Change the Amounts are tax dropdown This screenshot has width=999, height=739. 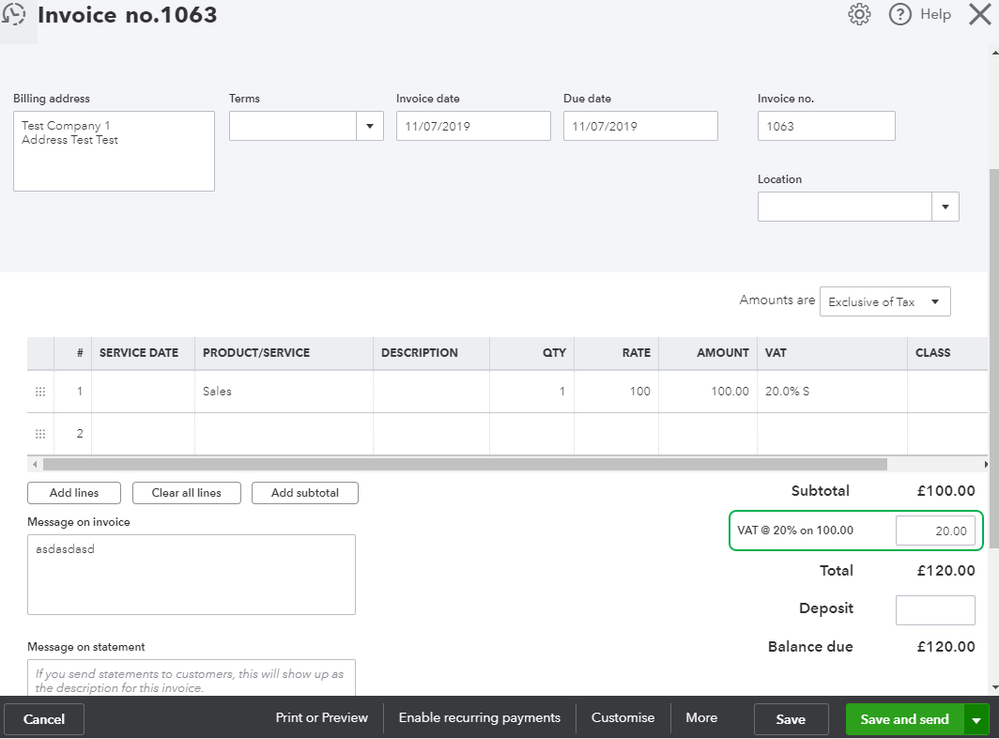coord(884,302)
